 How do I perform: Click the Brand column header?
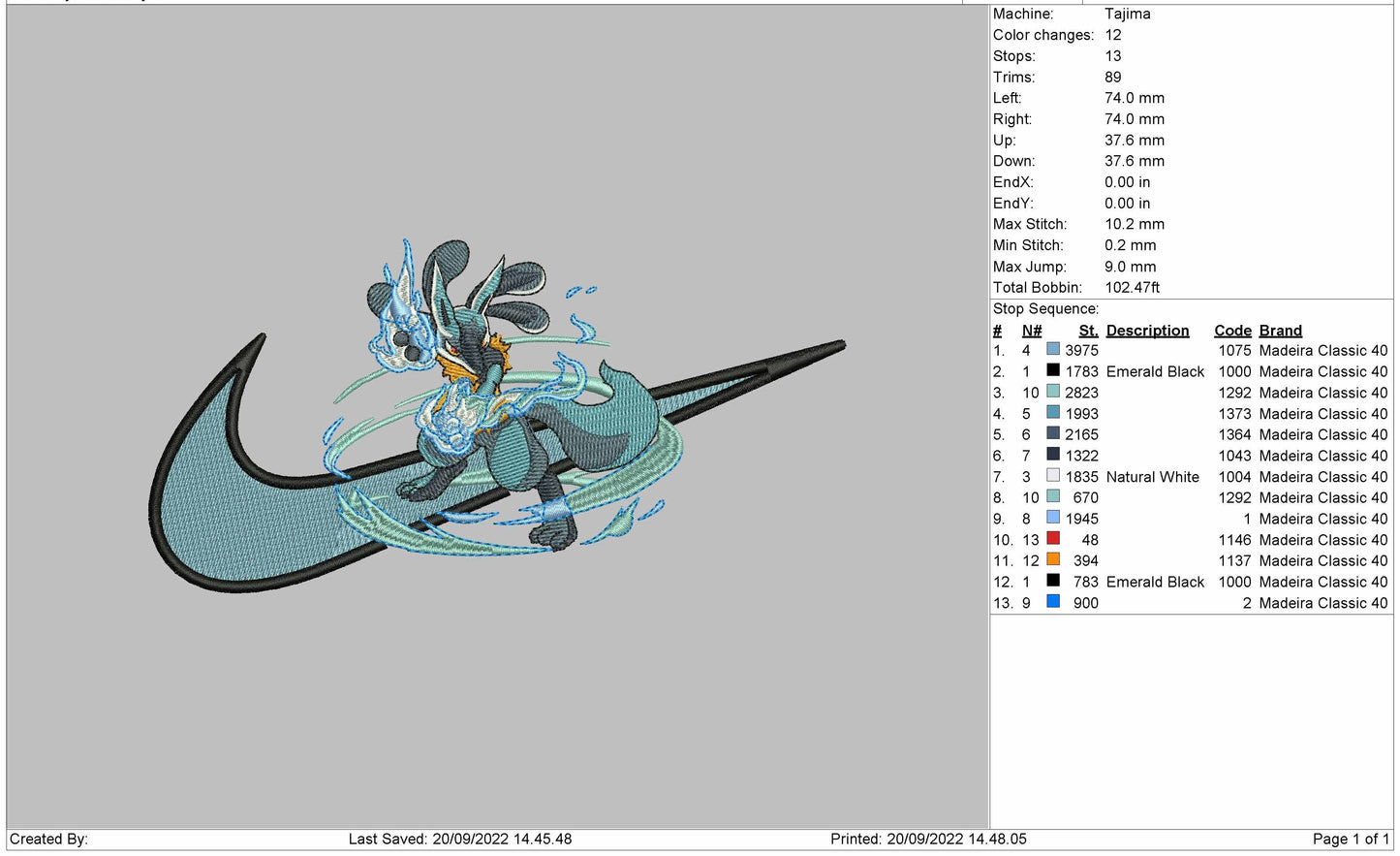[x=1280, y=331]
